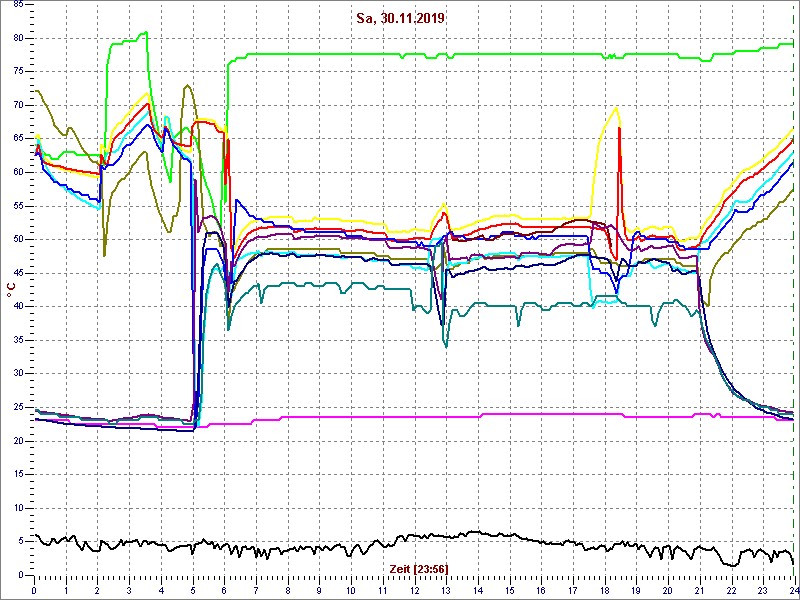This screenshot has height=600, width=800.
Task: Click the y-axis tick label '85'
Action: [x=18, y=5]
